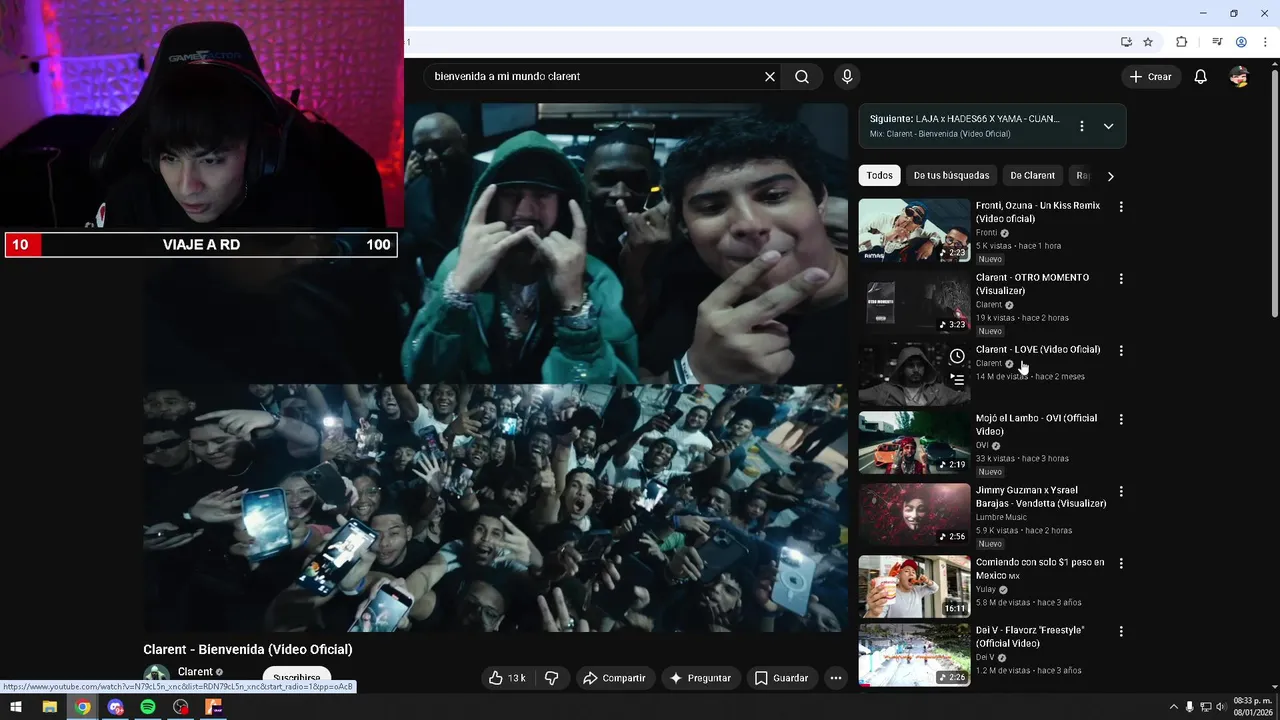Click the magnifier search button
This screenshot has width=1280, height=720.
tap(802, 77)
